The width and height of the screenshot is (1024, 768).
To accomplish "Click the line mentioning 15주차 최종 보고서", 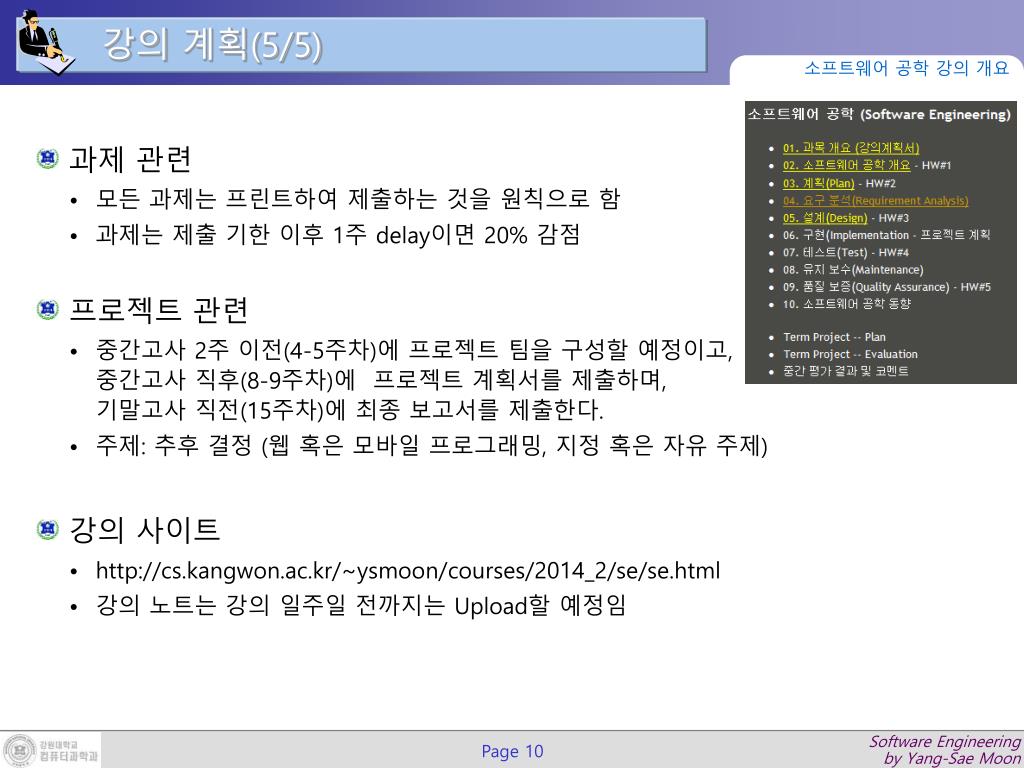I will pyautogui.click(x=349, y=409).
